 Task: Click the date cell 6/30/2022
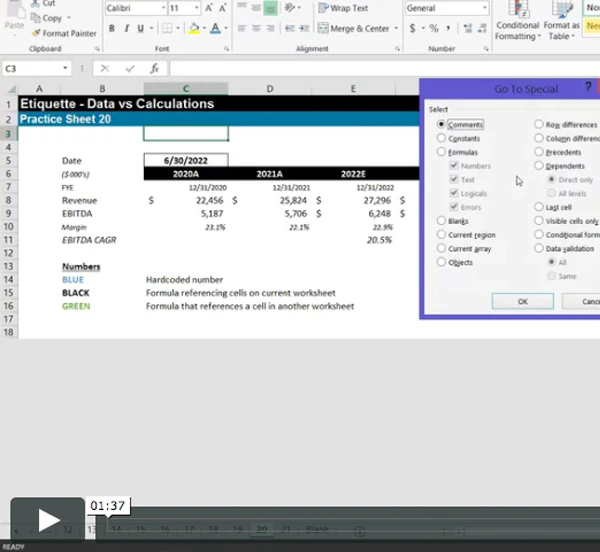[186, 160]
